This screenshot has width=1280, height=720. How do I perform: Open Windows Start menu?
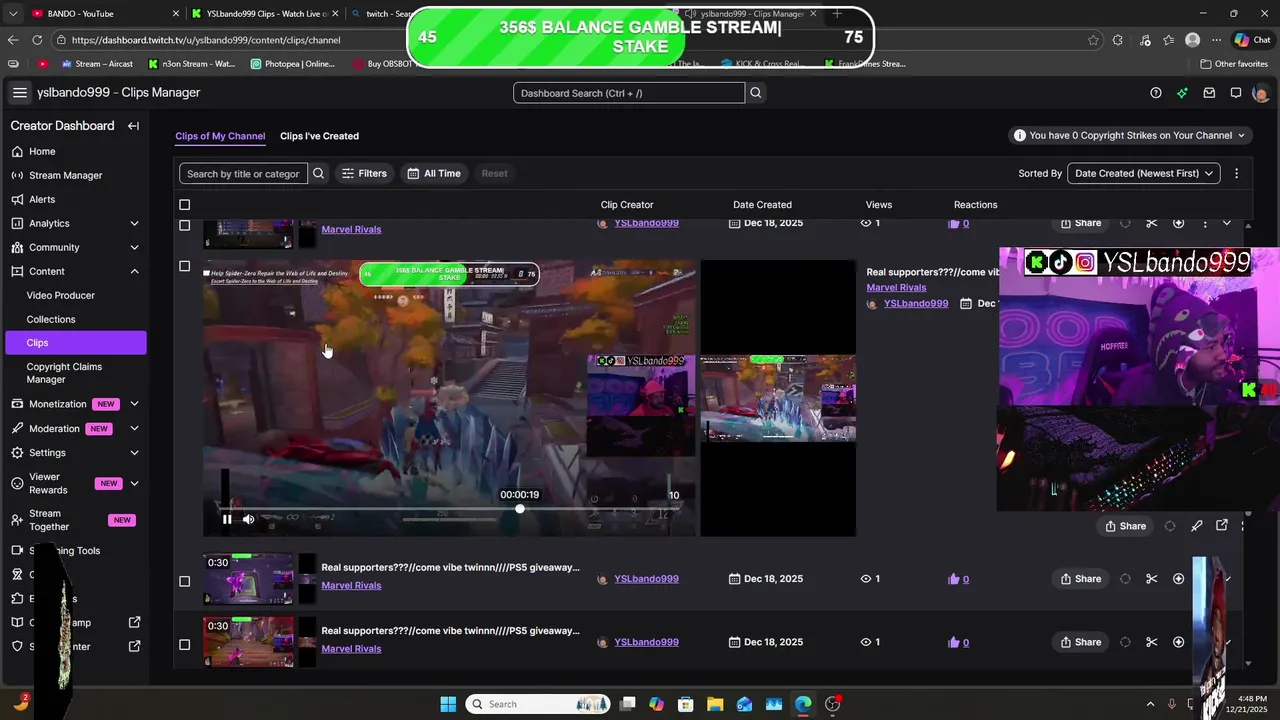pos(447,704)
